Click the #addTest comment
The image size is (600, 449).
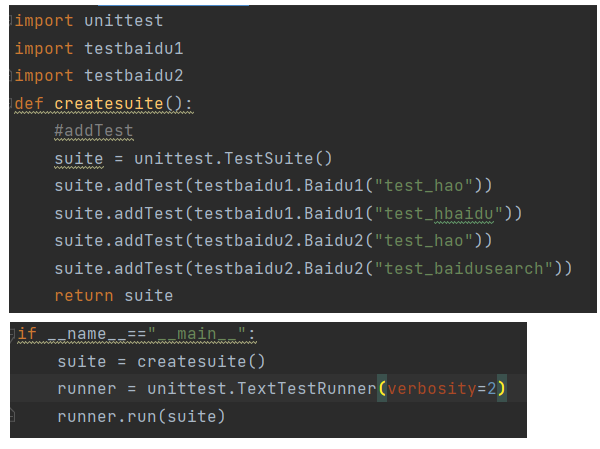[x=94, y=131]
